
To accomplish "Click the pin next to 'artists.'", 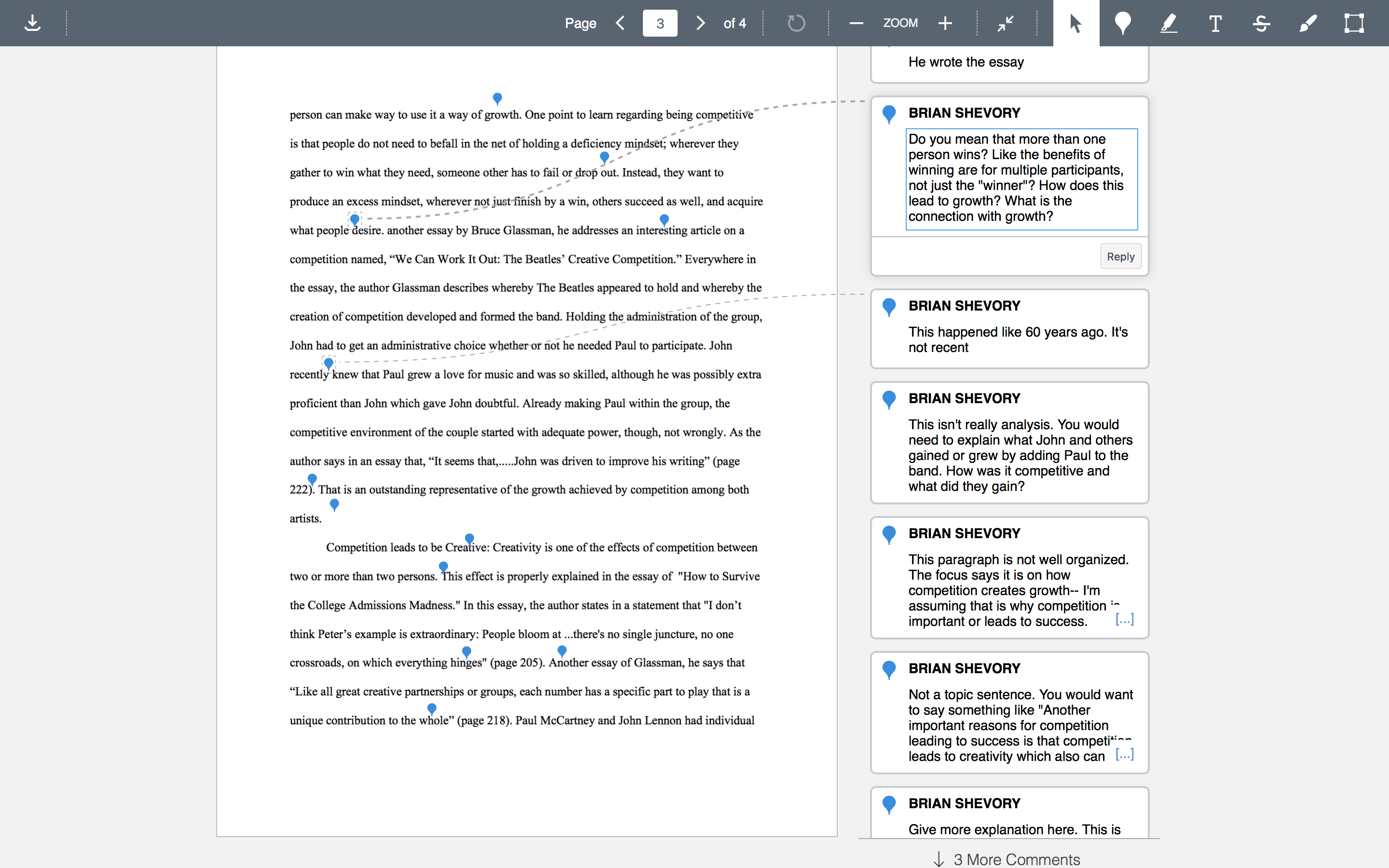I will (335, 504).
